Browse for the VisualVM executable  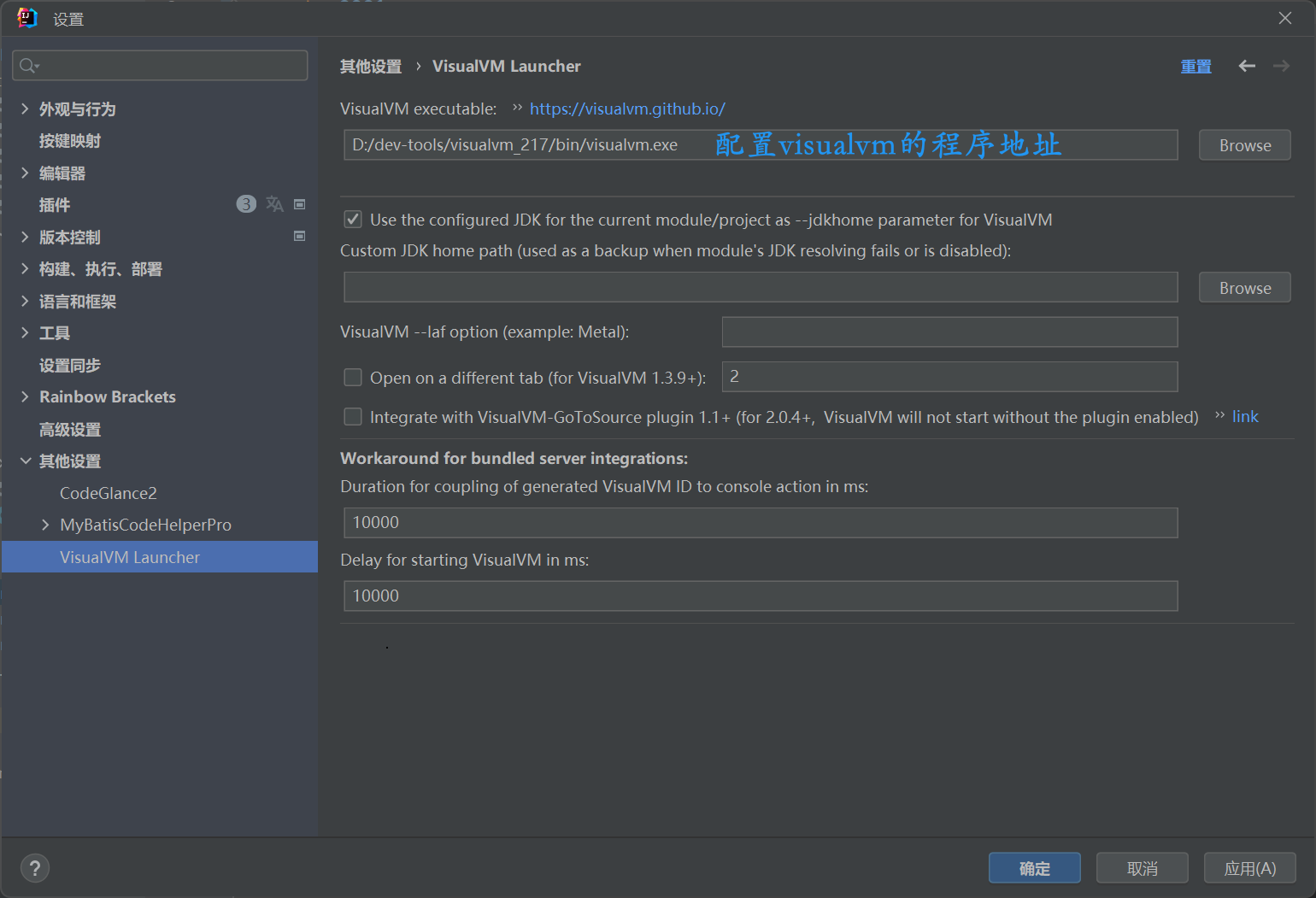[1244, 145]
